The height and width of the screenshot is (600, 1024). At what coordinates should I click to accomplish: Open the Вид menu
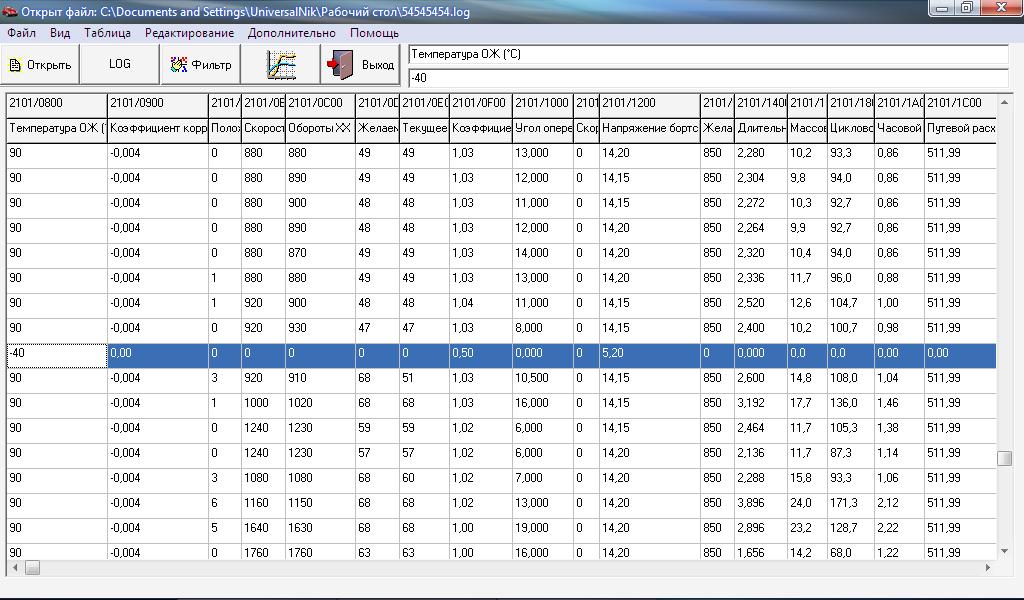pos(59,33)
